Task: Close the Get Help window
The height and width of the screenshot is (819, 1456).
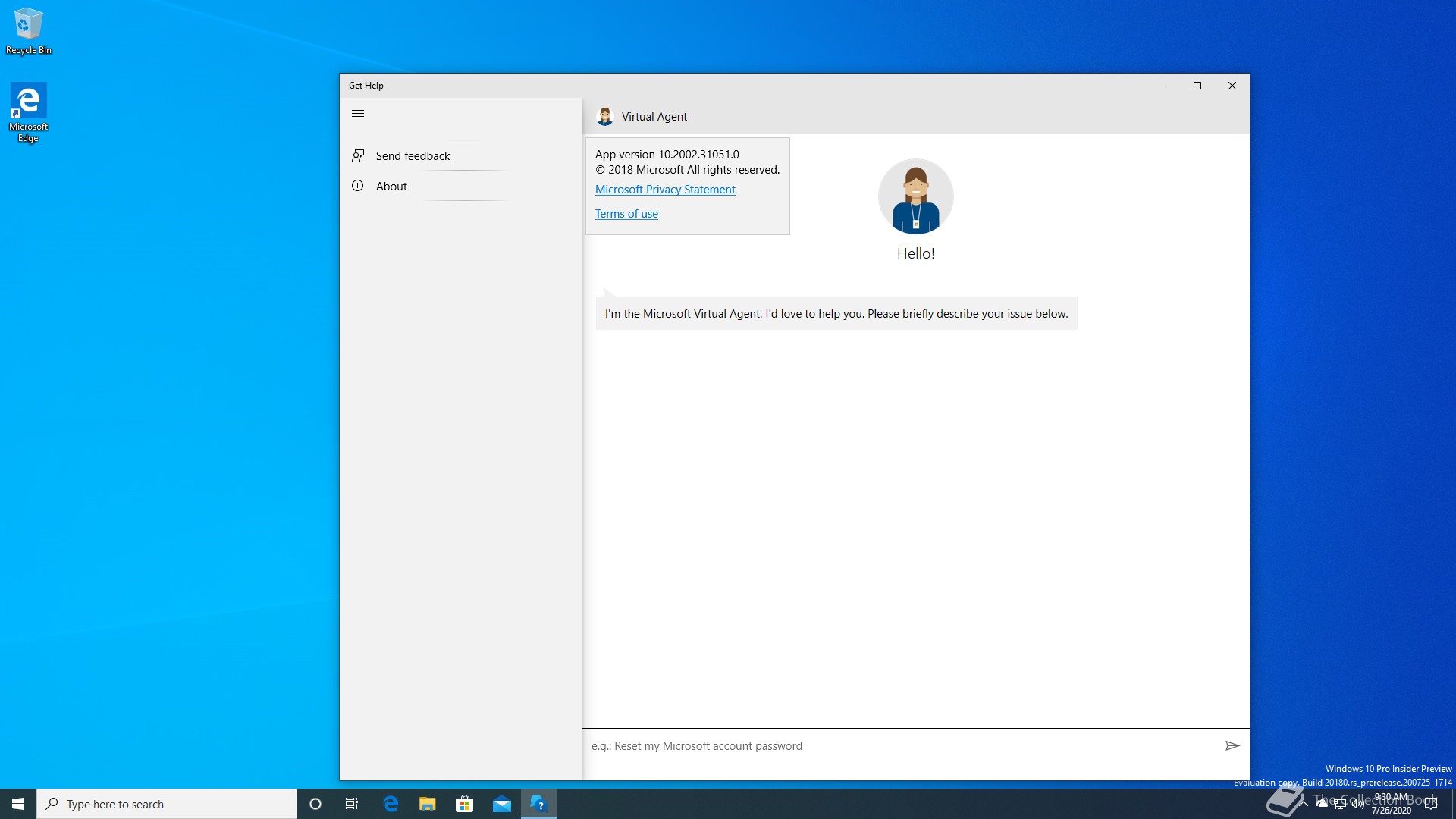Action: (x=1232, y=86)
